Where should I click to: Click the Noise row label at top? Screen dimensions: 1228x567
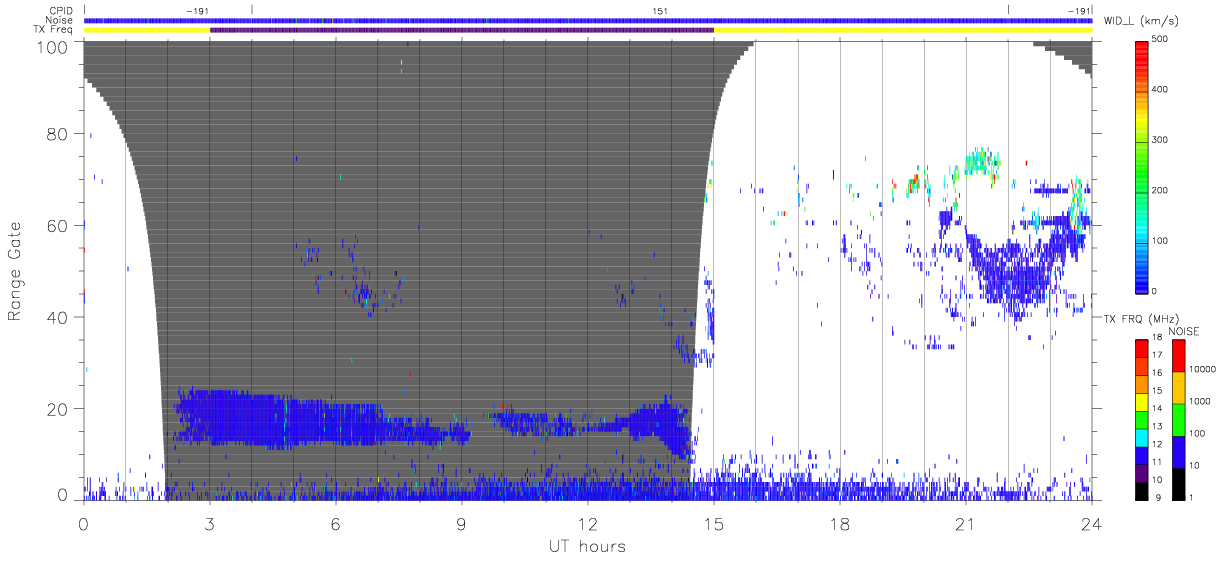coord(61,20)
